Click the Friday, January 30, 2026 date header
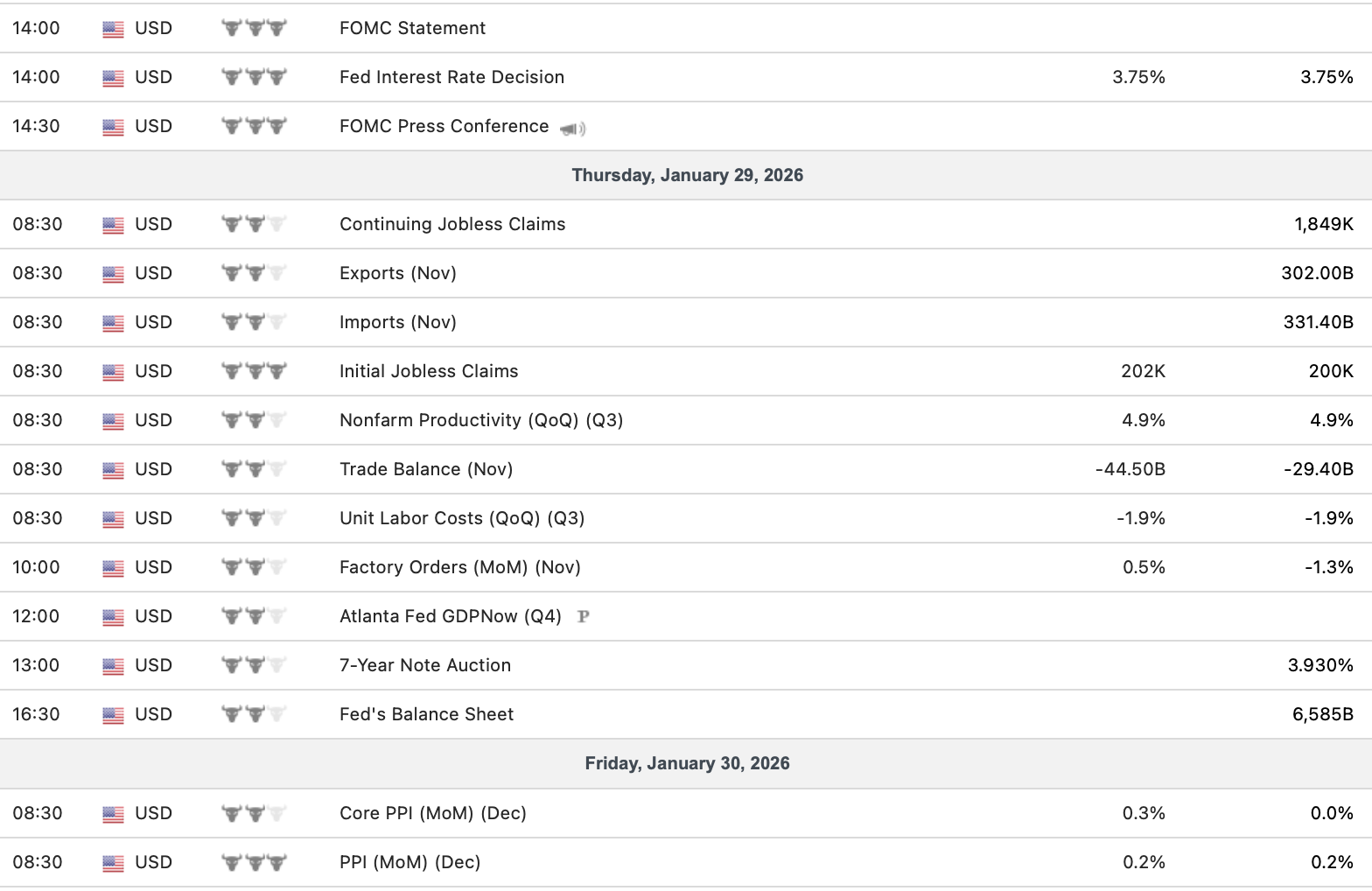Image resolution: width=1372 pixels, height=891 pixels. pyautogui.click(x=687, y=763)
